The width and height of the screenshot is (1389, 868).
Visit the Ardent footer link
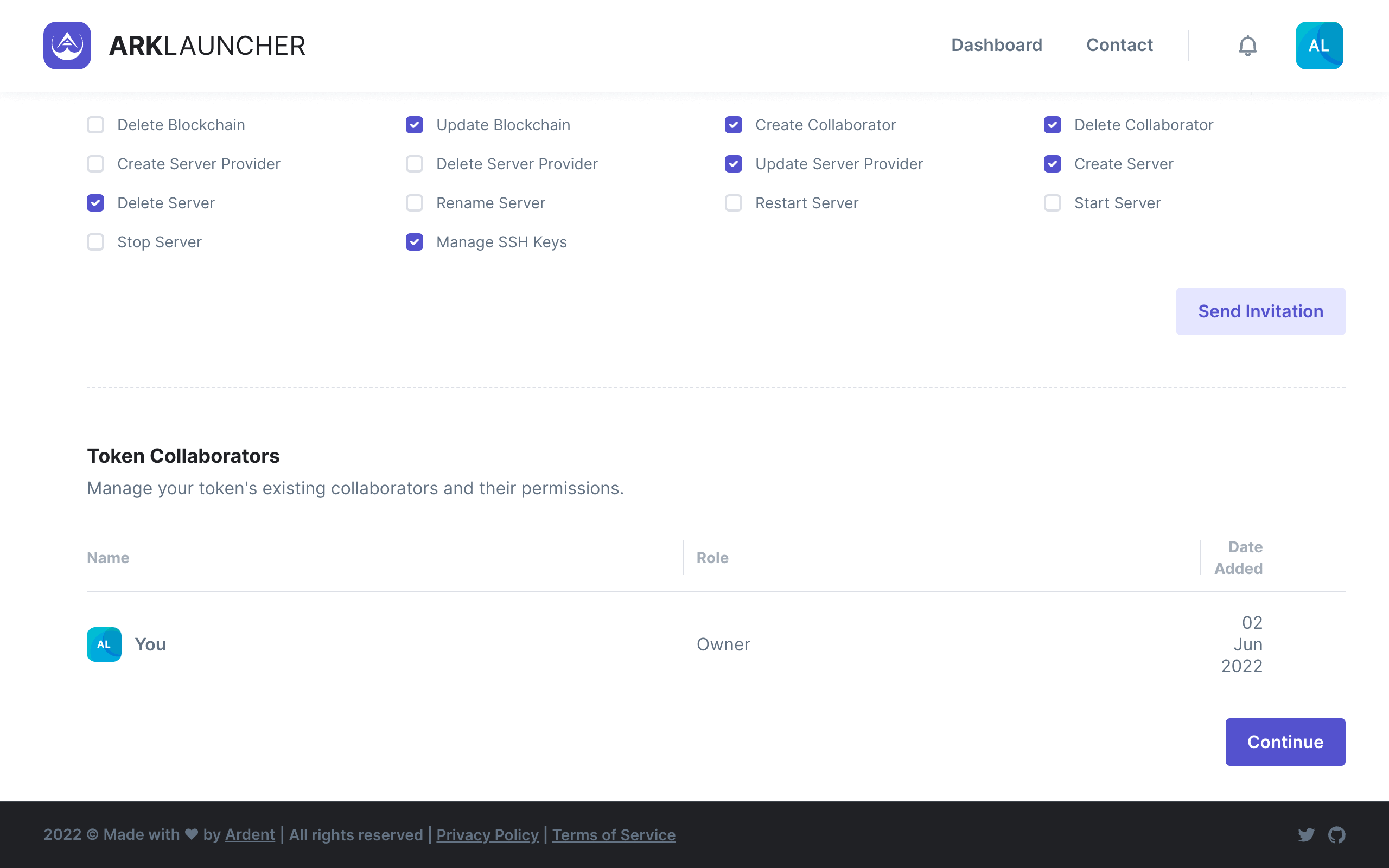point(250,834)
